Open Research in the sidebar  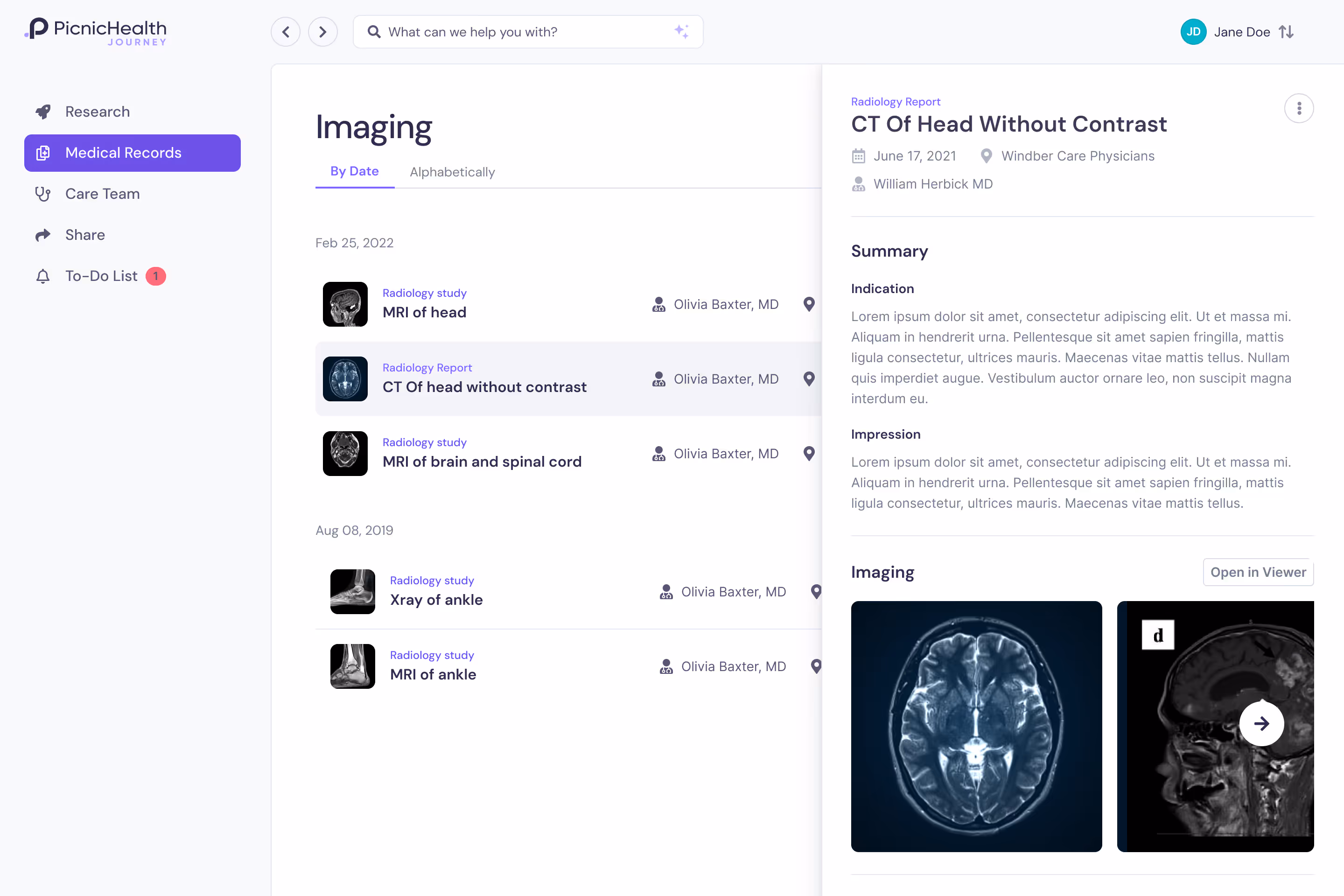click(x=97, y=112)
